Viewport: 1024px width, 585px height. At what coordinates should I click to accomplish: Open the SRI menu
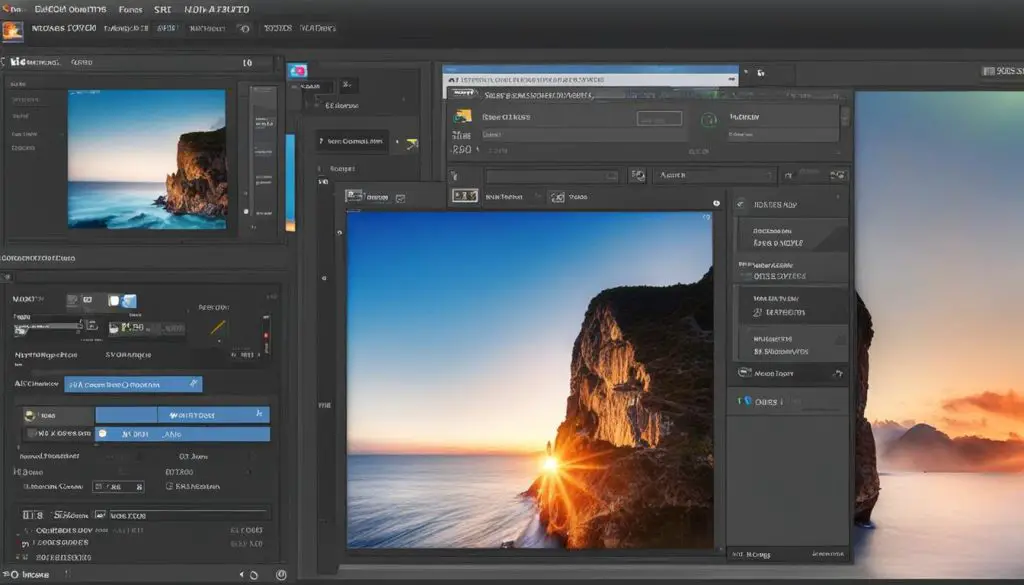162,10
